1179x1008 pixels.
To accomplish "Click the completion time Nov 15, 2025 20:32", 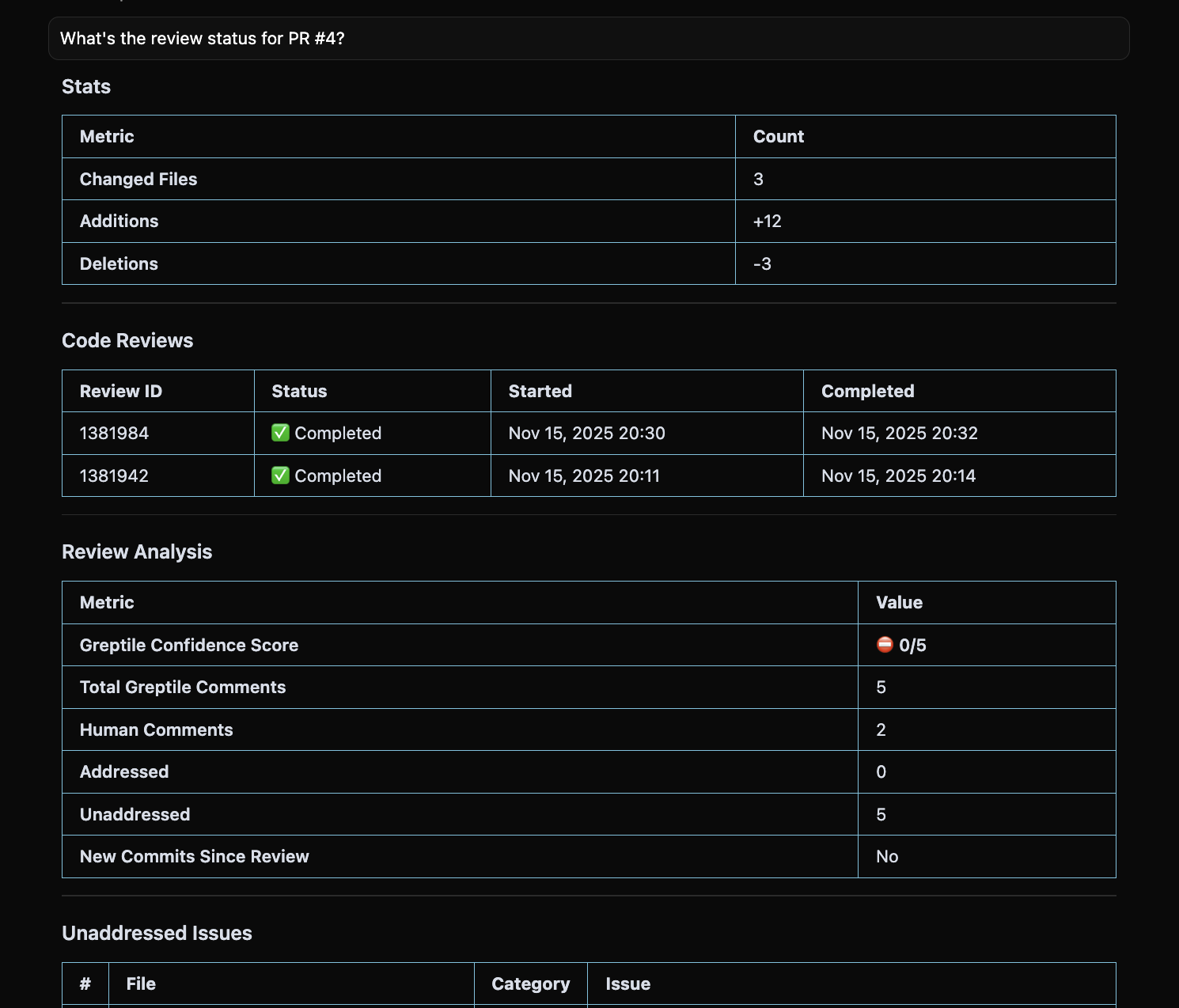I will (x=900, y=434).
